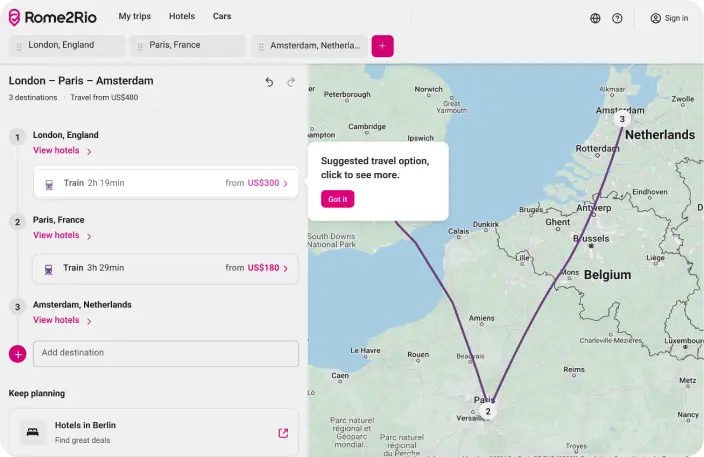Expand the US$180 train option chevron
The width and height of the screenshot is (704, 457).
(286, 268)
